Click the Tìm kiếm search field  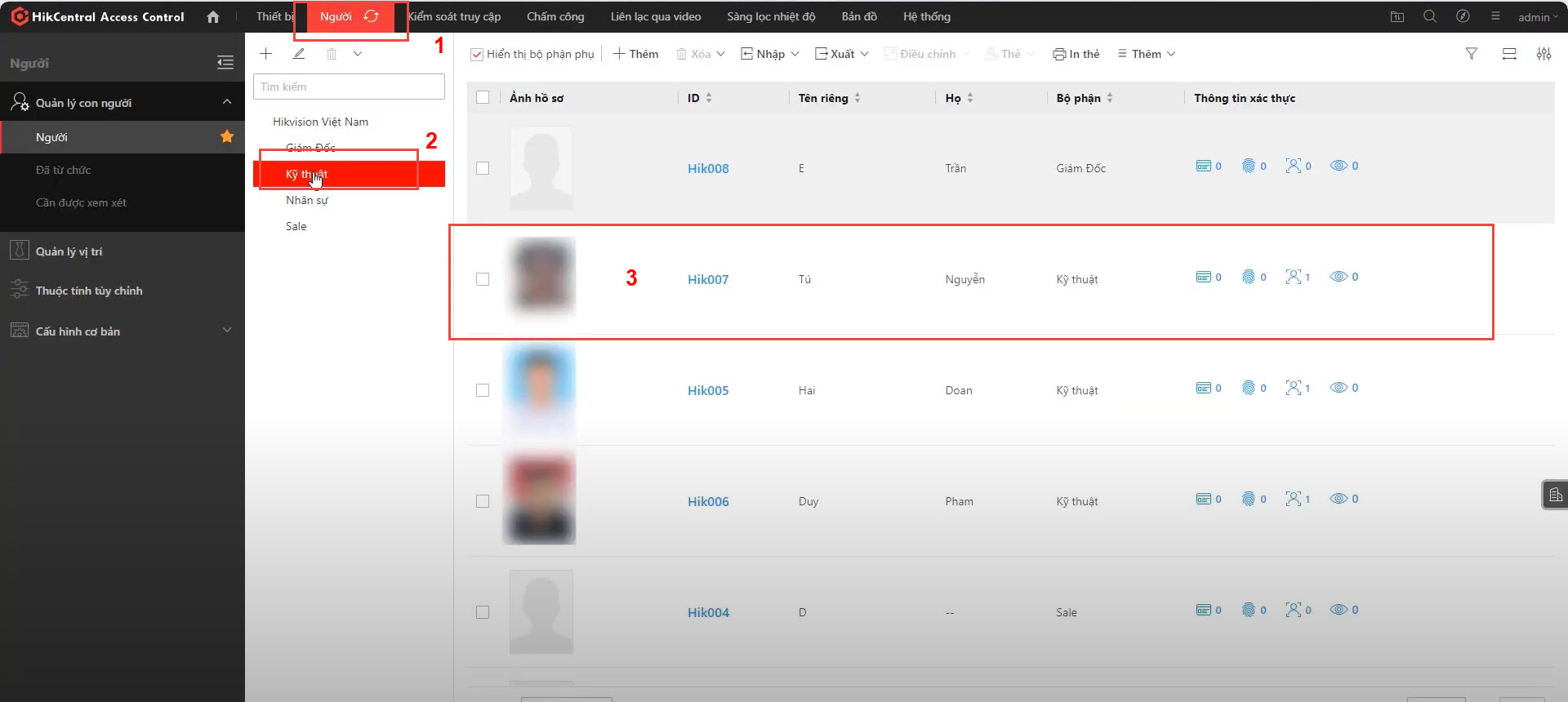(x=349, y=87)
